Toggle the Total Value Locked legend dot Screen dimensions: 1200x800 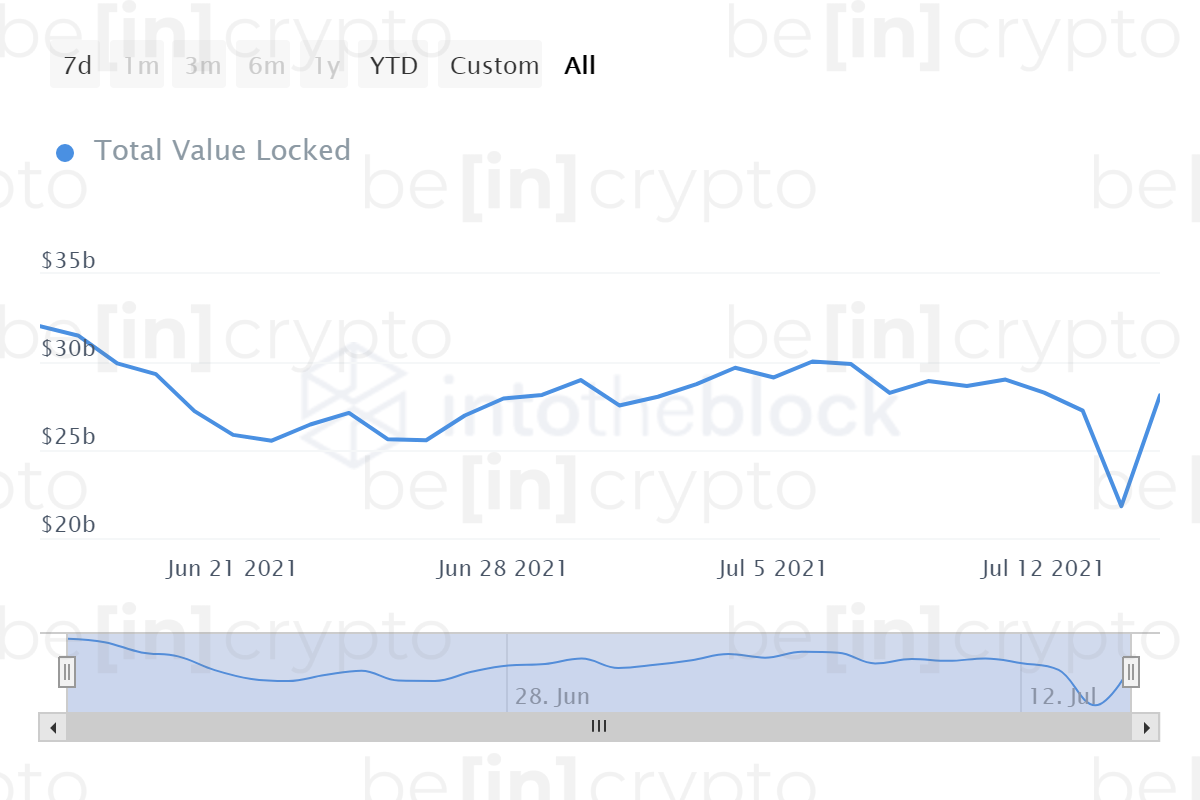[65, 153]
